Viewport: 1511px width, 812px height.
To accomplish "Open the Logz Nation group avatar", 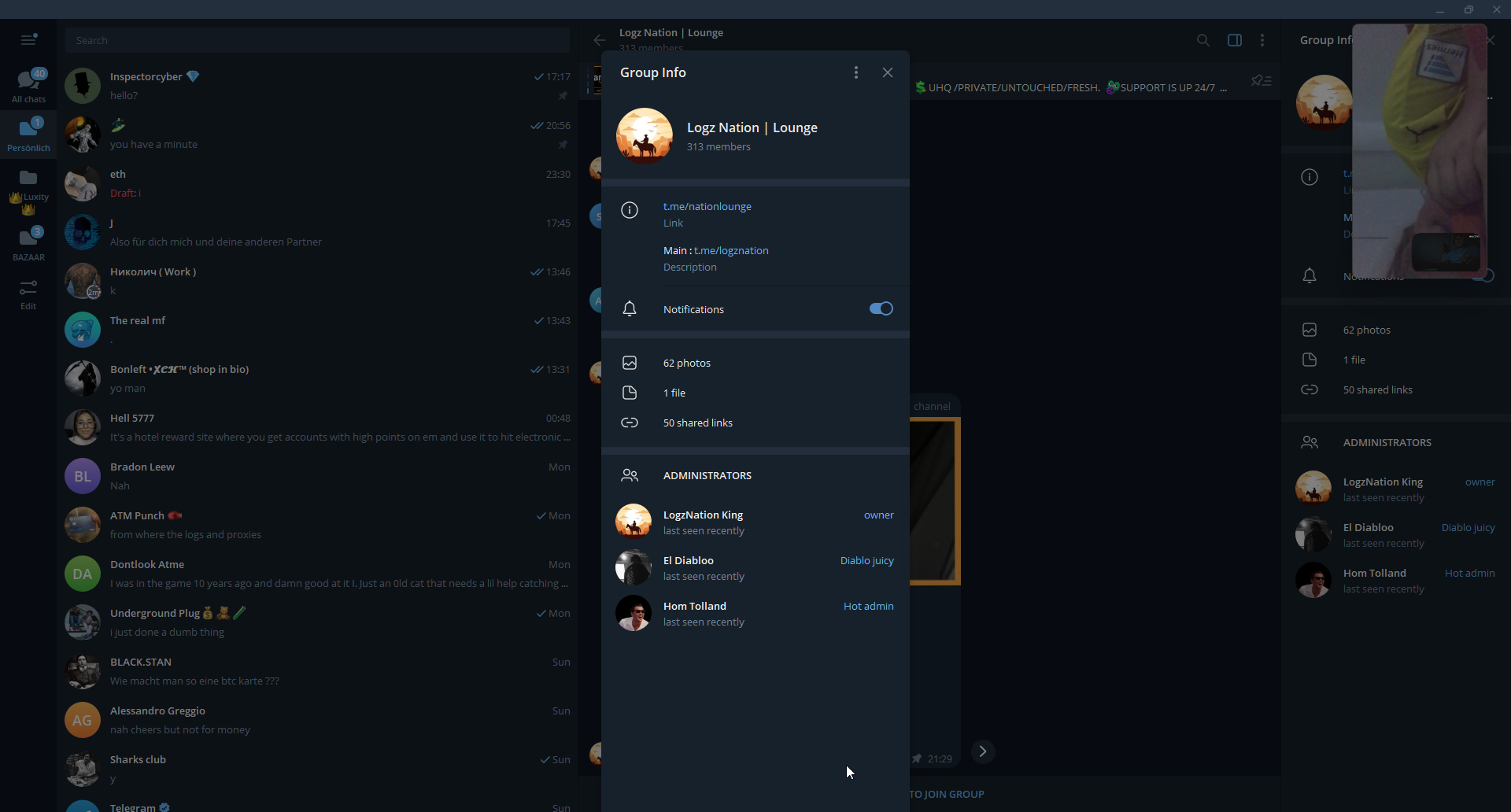I will 645,135.
